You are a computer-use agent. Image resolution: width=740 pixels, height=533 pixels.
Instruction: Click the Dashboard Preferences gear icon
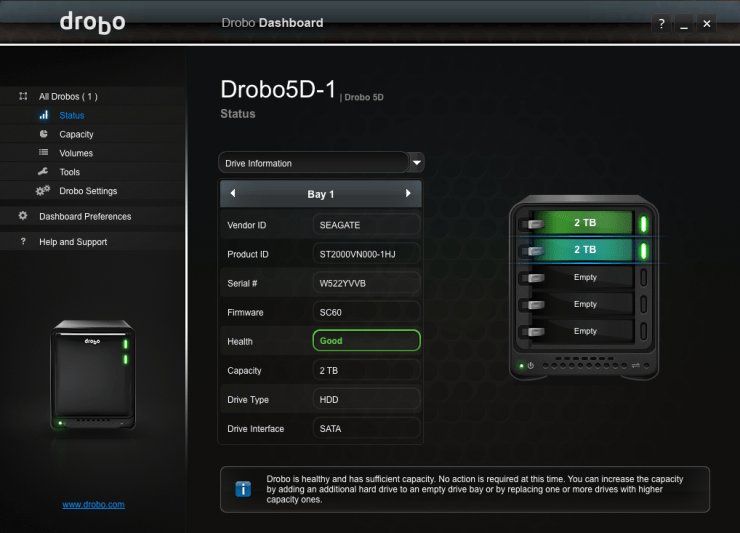click(x=23, y=216)
